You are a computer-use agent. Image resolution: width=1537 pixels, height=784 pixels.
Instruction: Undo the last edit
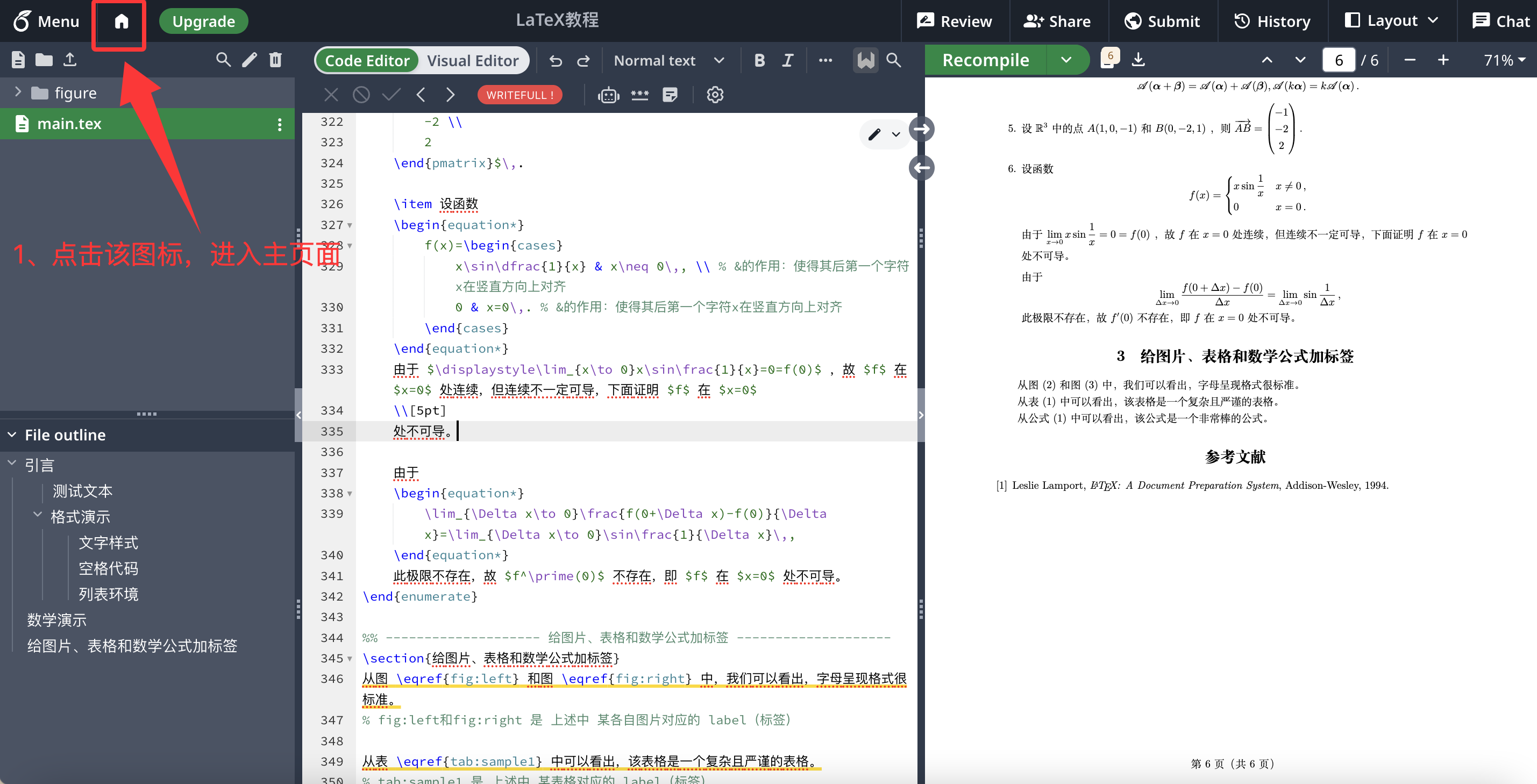[556, 60]
